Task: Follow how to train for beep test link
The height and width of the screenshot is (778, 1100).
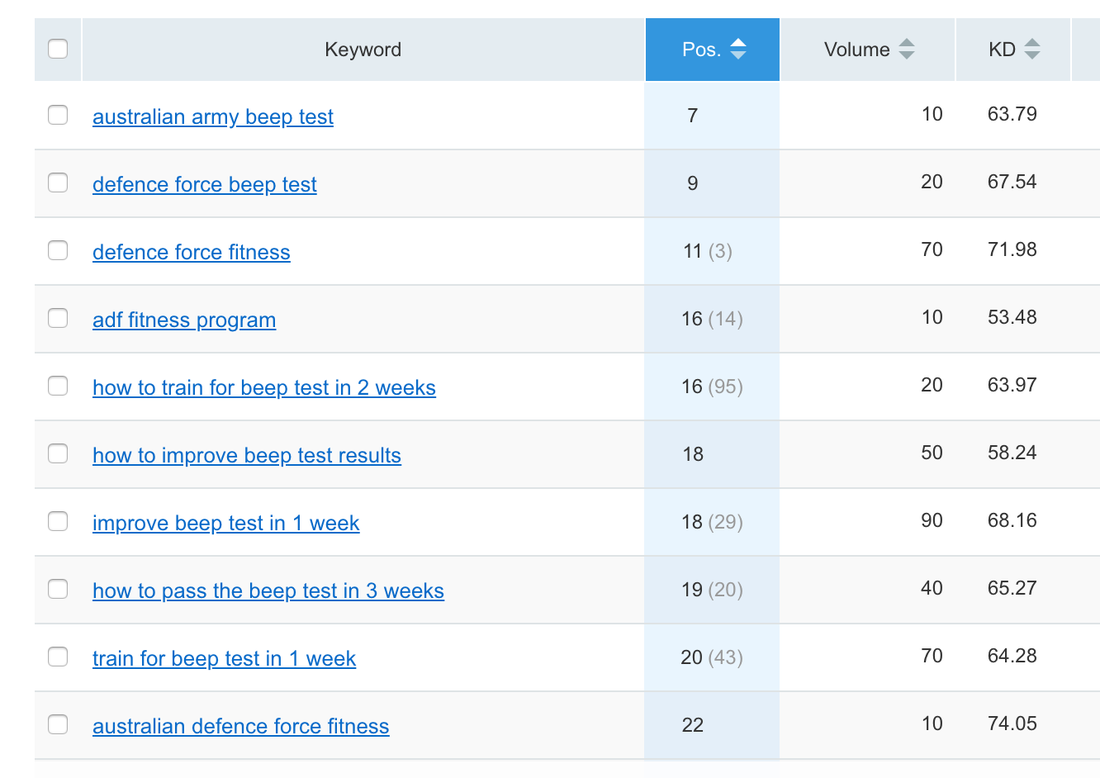Action: (264, 388)
